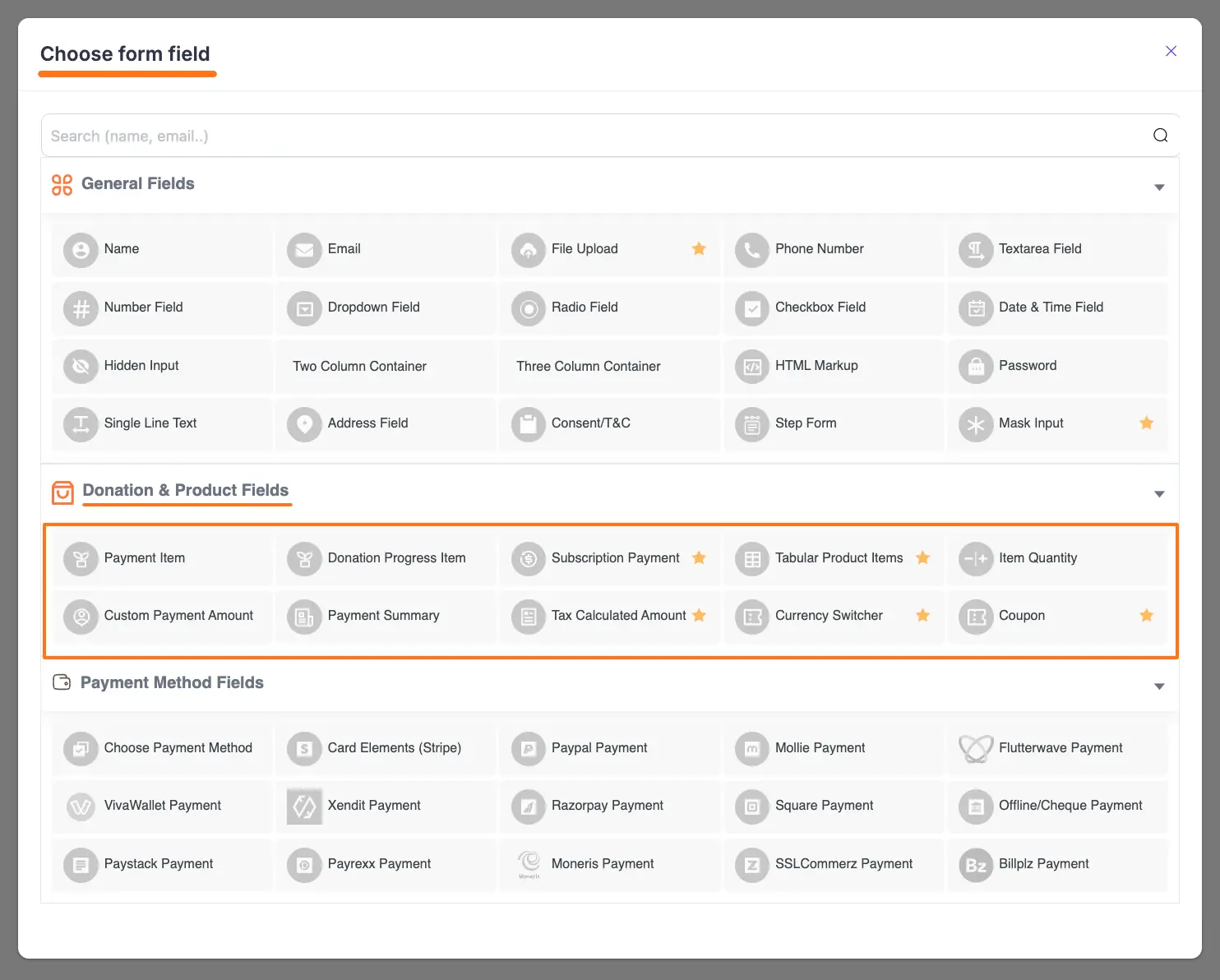Click the Currency Switcher icon
Image resolution: width=1220 pixels, height=980 pixels.
click(x=751, y=617)
